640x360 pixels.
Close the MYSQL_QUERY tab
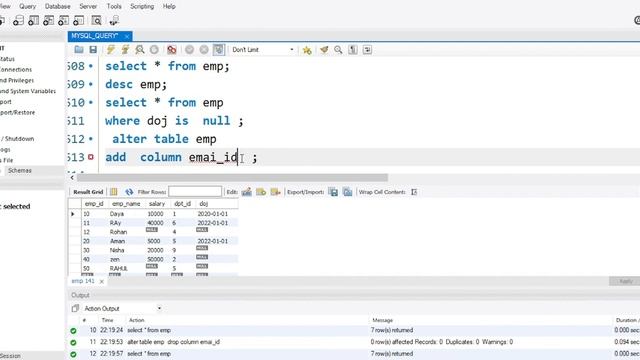pyautogui.click(x=127, y=36)
